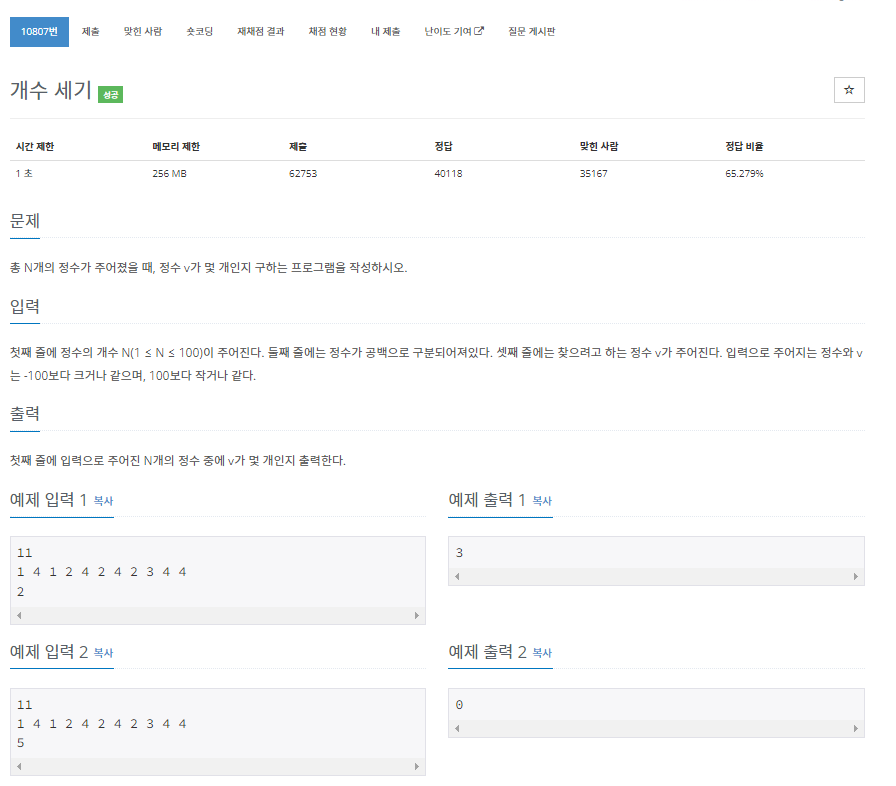Click left scroll arrow in 예제 출력 2 box

click(x=457, y=729)
